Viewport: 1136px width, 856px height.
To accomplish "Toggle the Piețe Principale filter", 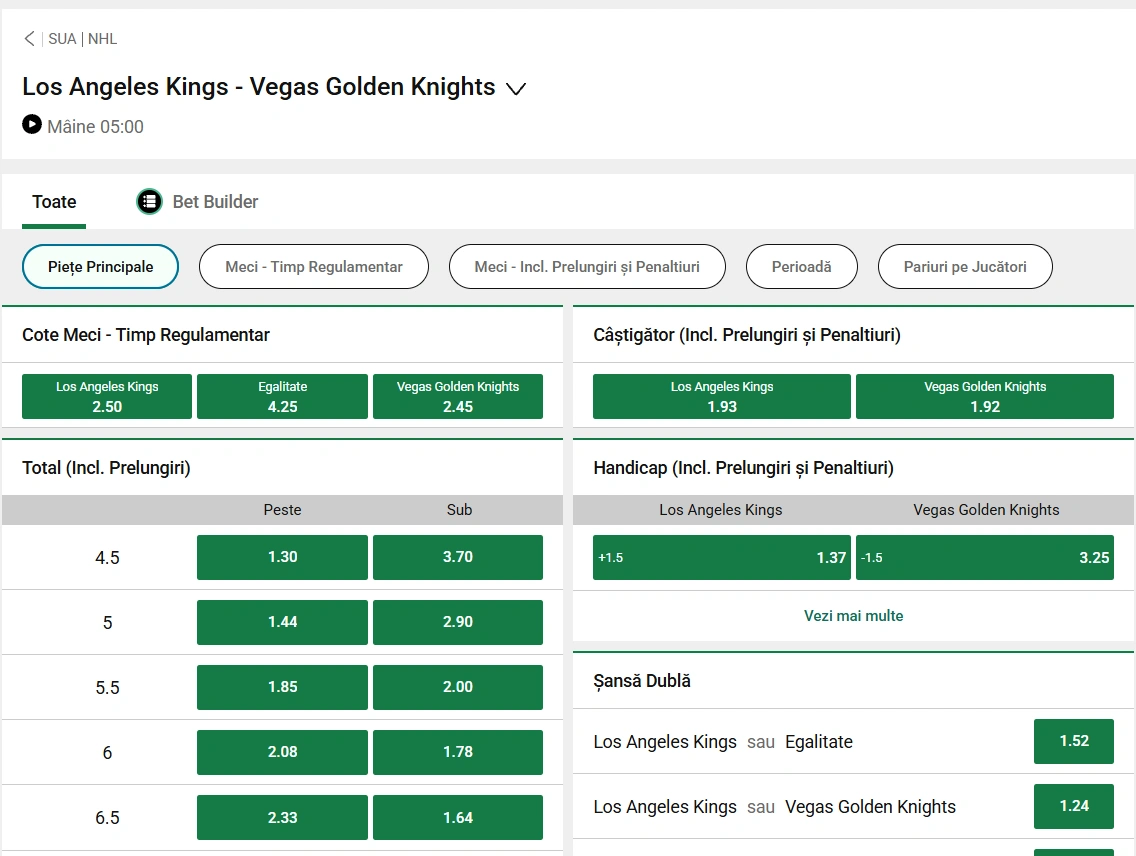I will pos(100,266).
